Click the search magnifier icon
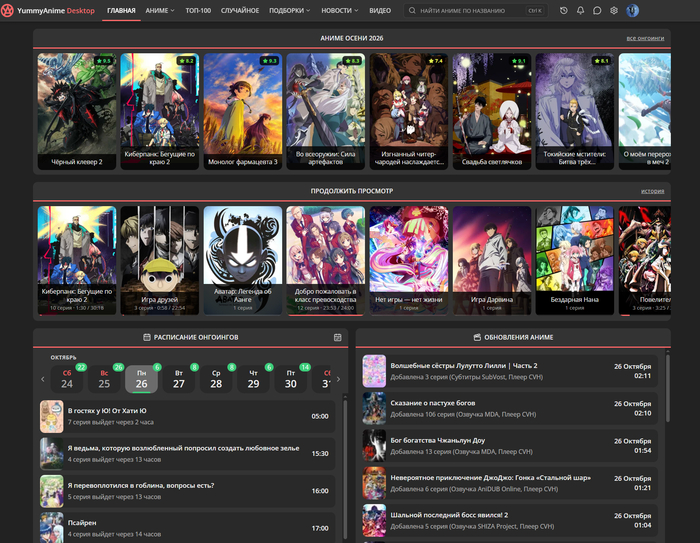This screenshot has width=700, height=543. coord(412,10)
